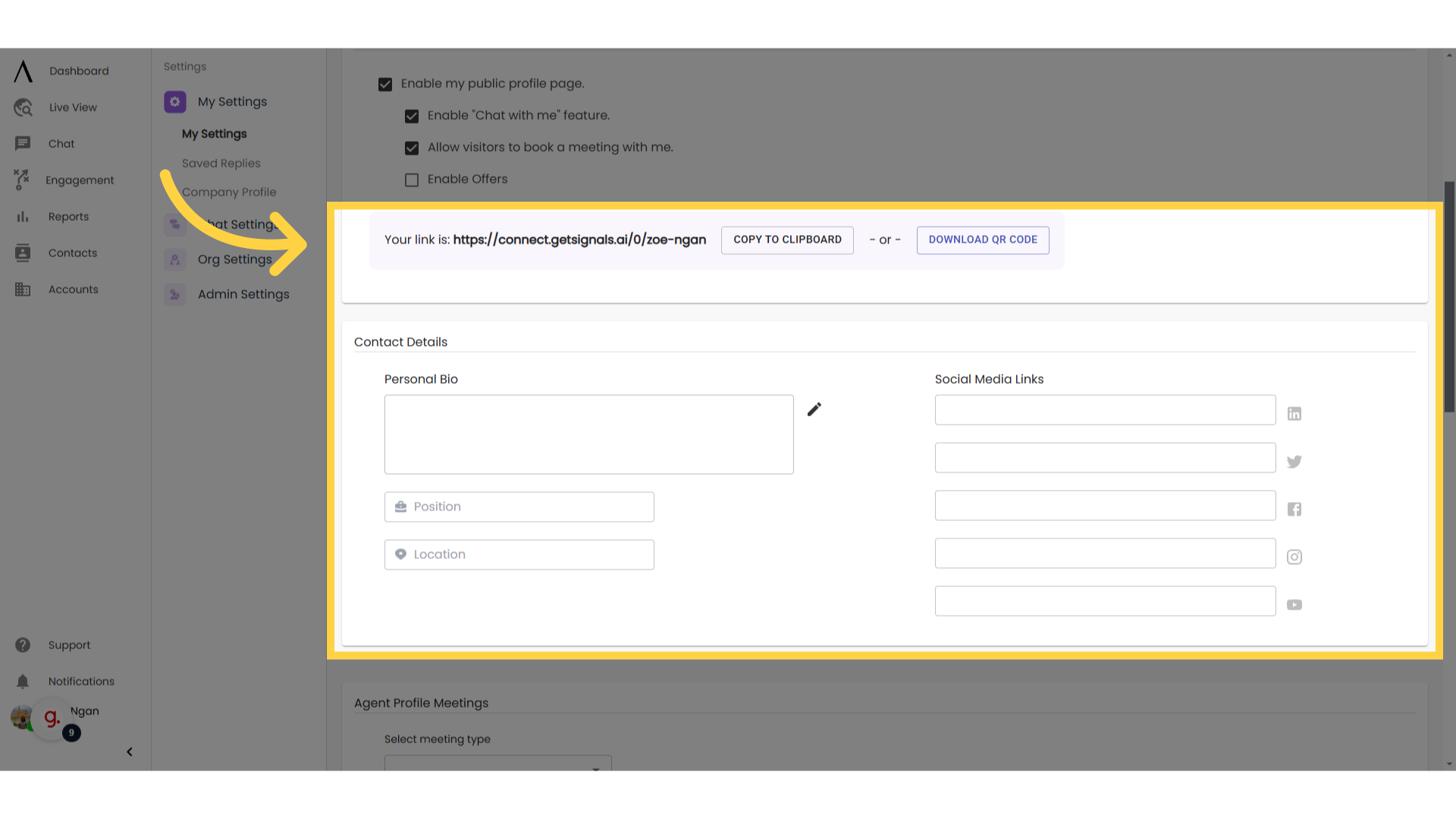Select the My Settings menu item

pyautogui.click(x=214, y=133)
